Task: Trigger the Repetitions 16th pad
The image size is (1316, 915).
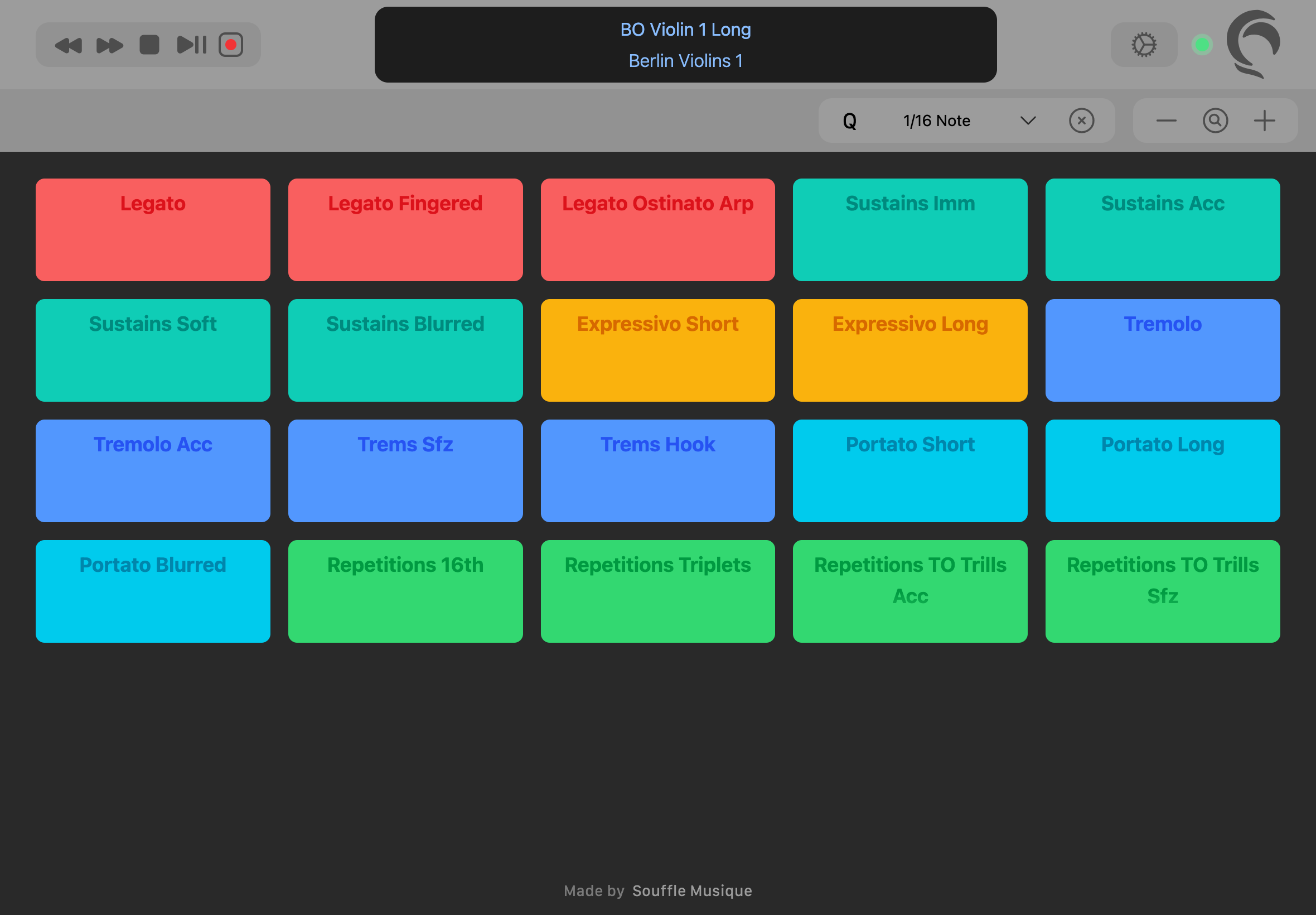Action: tap(405, 591)
